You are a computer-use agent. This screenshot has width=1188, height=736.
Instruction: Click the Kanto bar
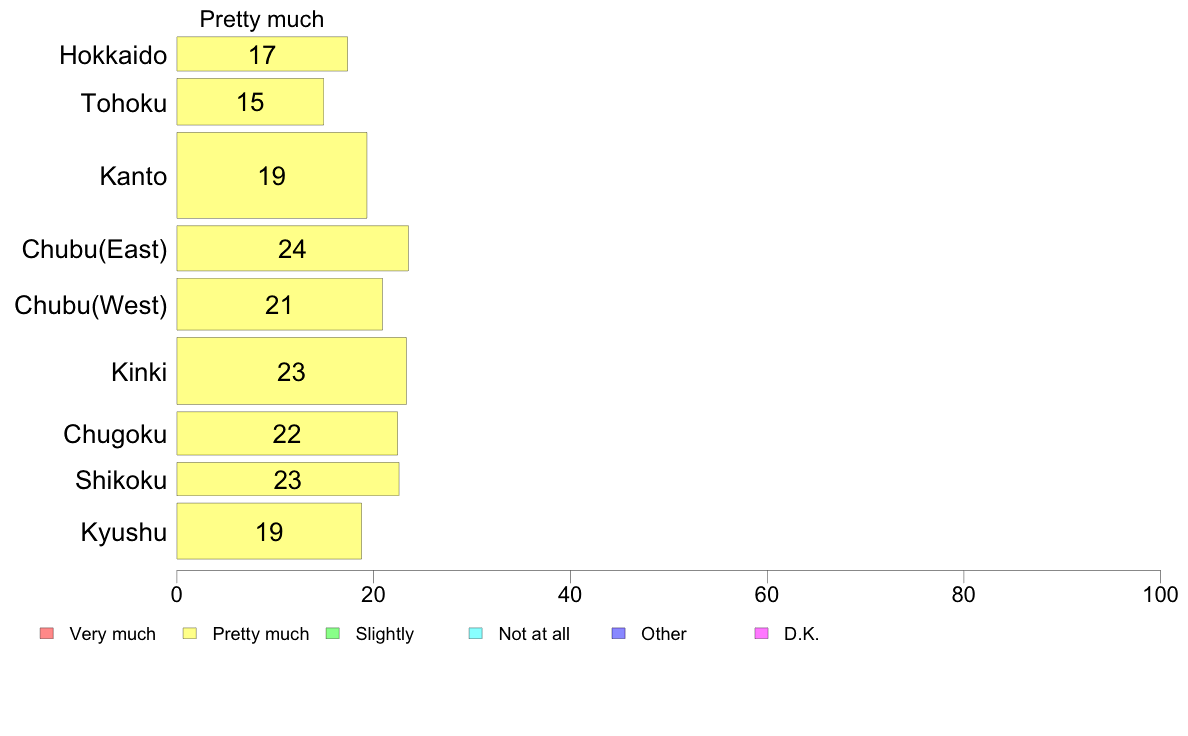(272, 176)
